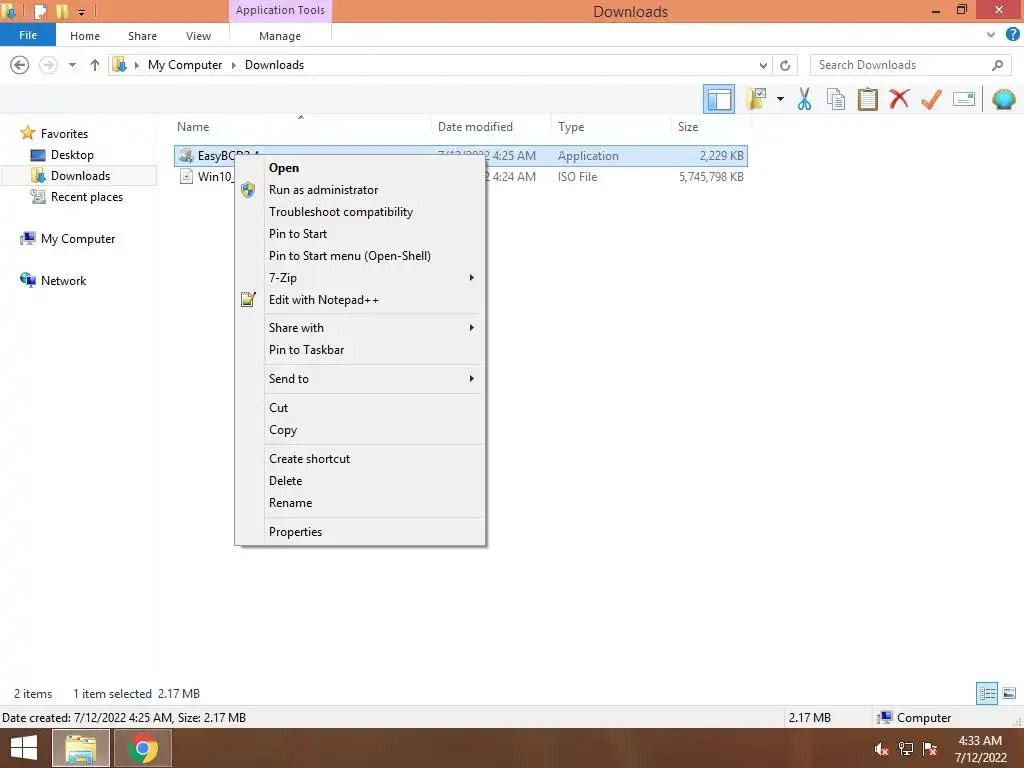
Task: Open the File ribbon tab
Action: pos(28,35)
